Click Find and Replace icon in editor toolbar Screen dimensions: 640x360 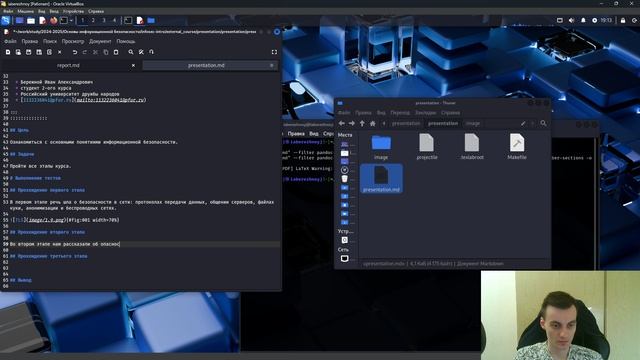pos(141,52)
